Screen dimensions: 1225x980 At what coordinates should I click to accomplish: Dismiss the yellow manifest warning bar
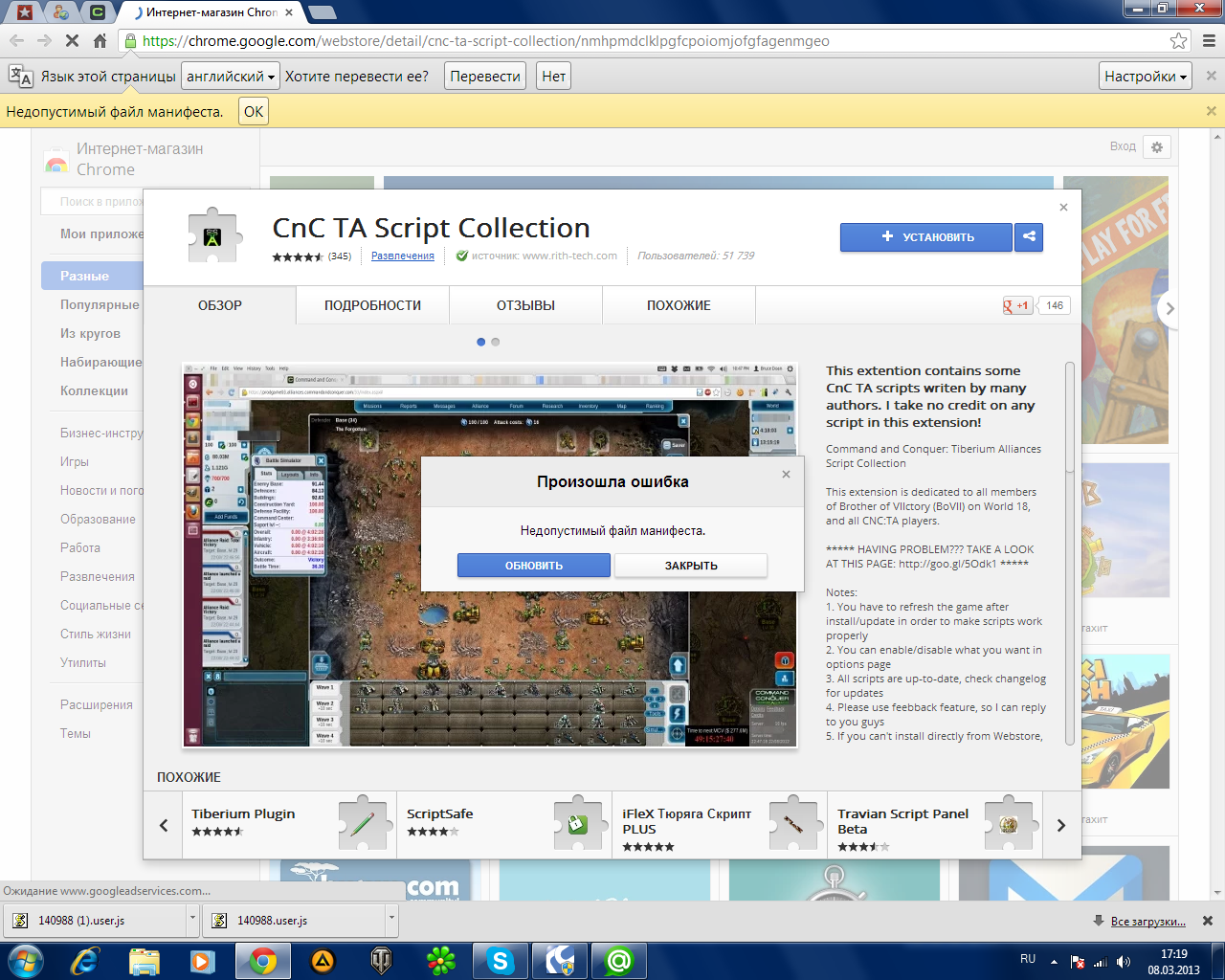point(1211,111)
